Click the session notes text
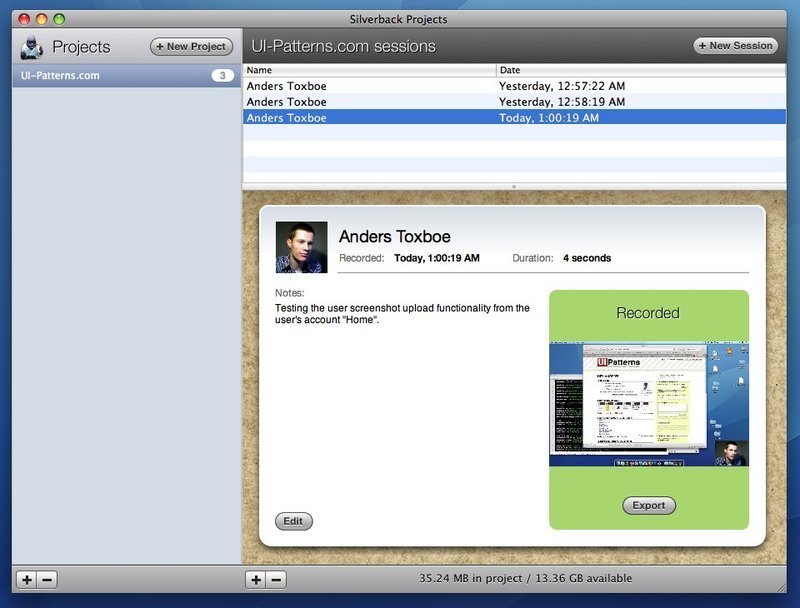The width and height of the screenshot is (800, 608). [402, 314]
